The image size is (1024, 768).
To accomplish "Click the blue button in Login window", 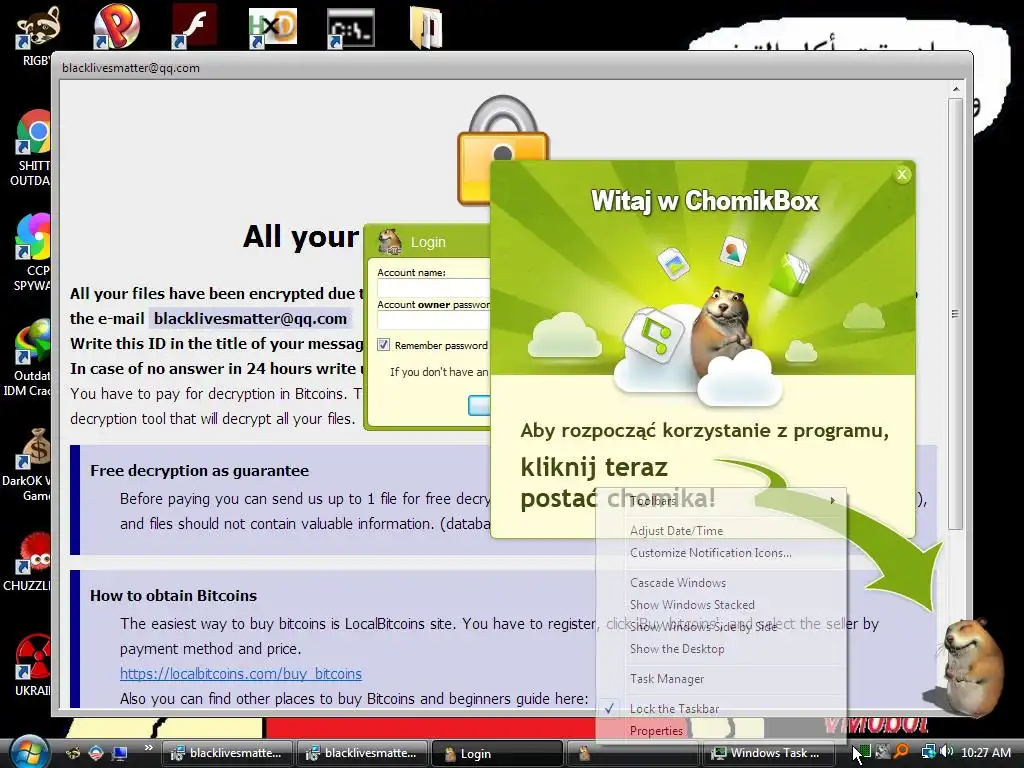I will click(x=479, y=405).
